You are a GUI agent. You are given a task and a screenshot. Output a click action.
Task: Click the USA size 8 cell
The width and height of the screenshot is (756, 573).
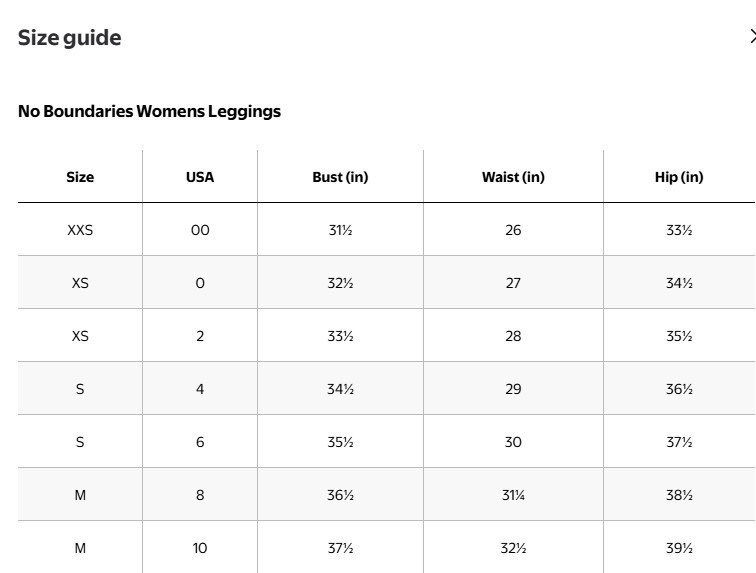pyautogui.click(x=200, y=495)
